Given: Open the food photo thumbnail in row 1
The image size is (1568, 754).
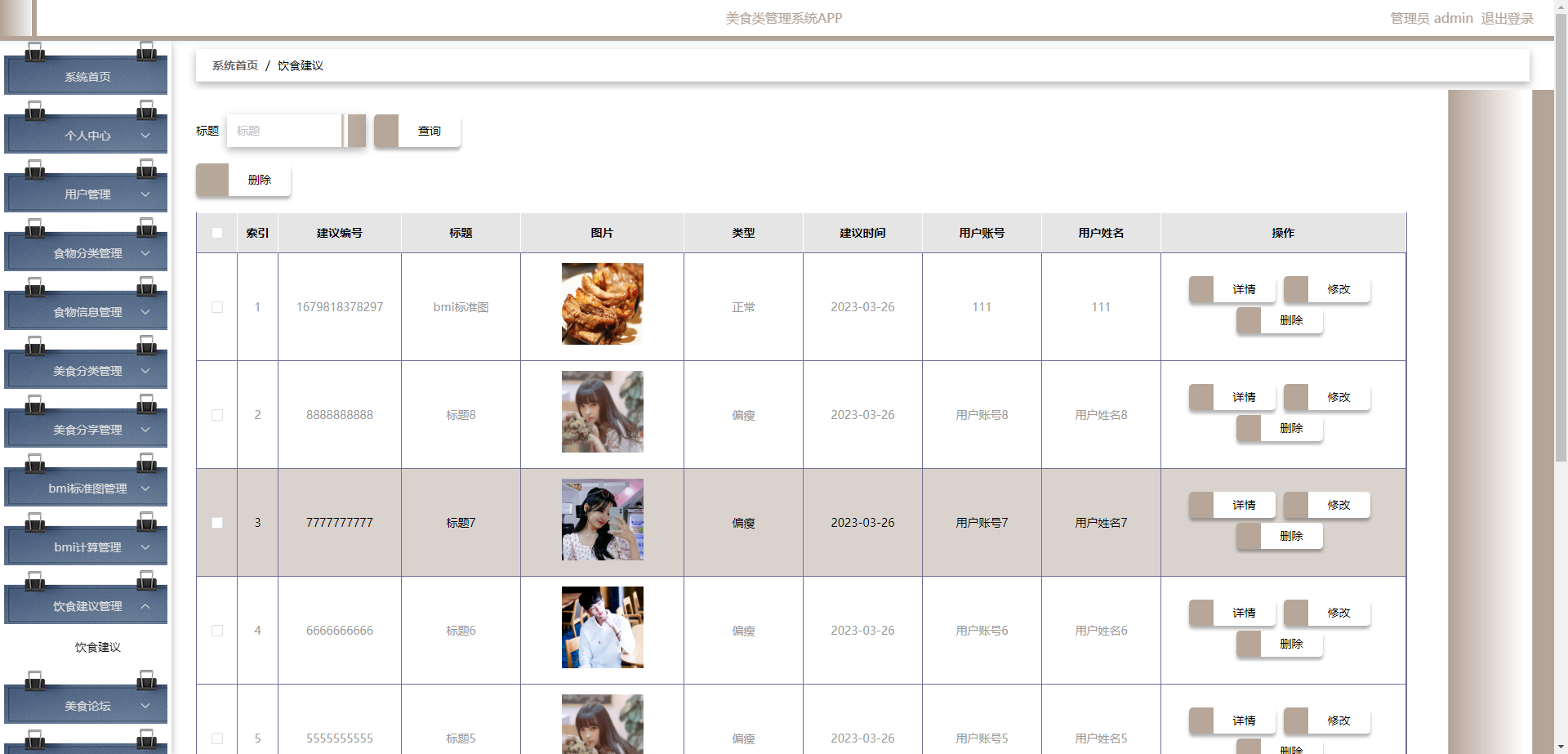Looking at the screenshot, I should [x=601, y=303].
